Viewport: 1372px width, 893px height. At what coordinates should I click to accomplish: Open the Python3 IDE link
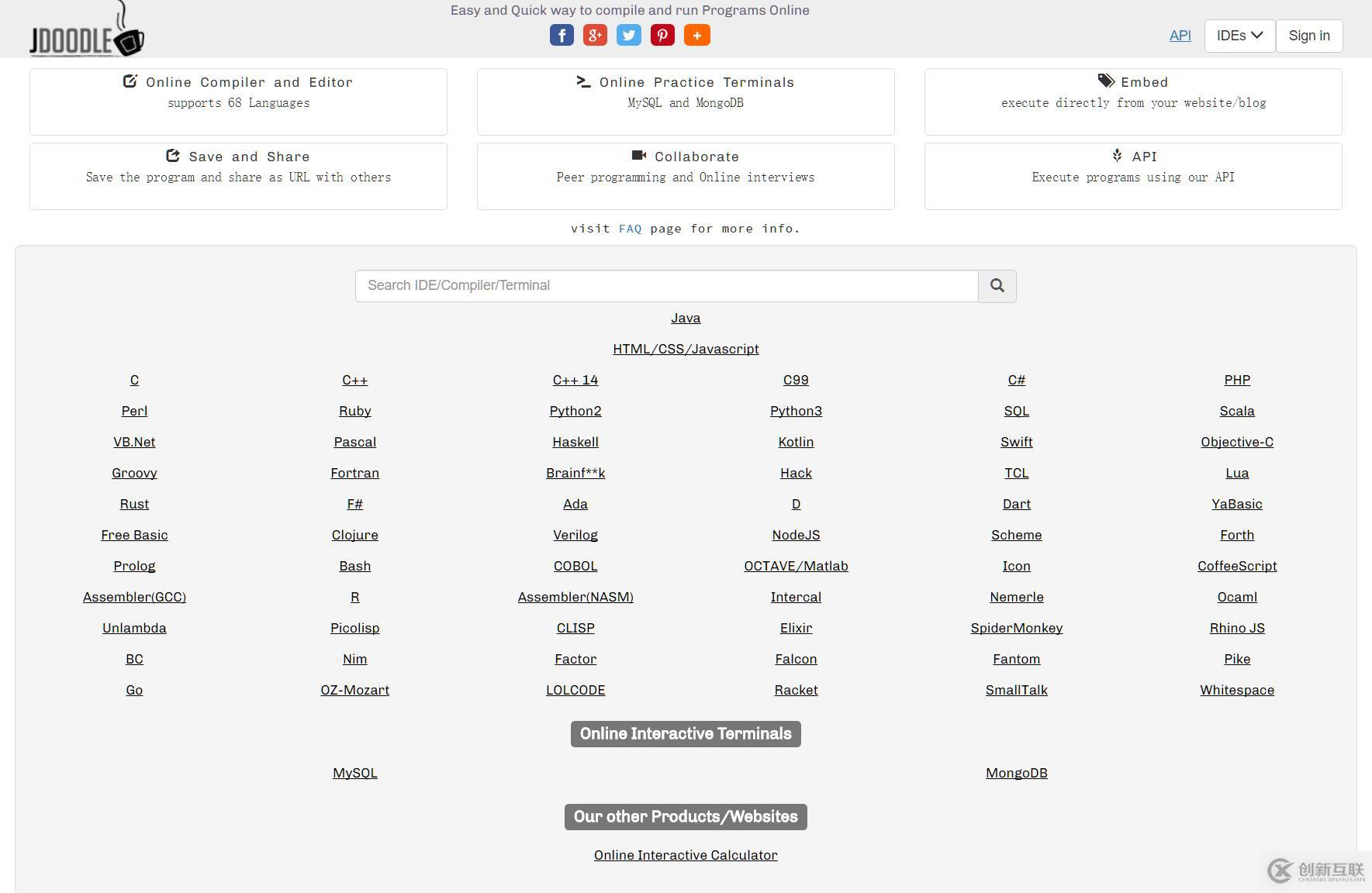click(796, 411)
